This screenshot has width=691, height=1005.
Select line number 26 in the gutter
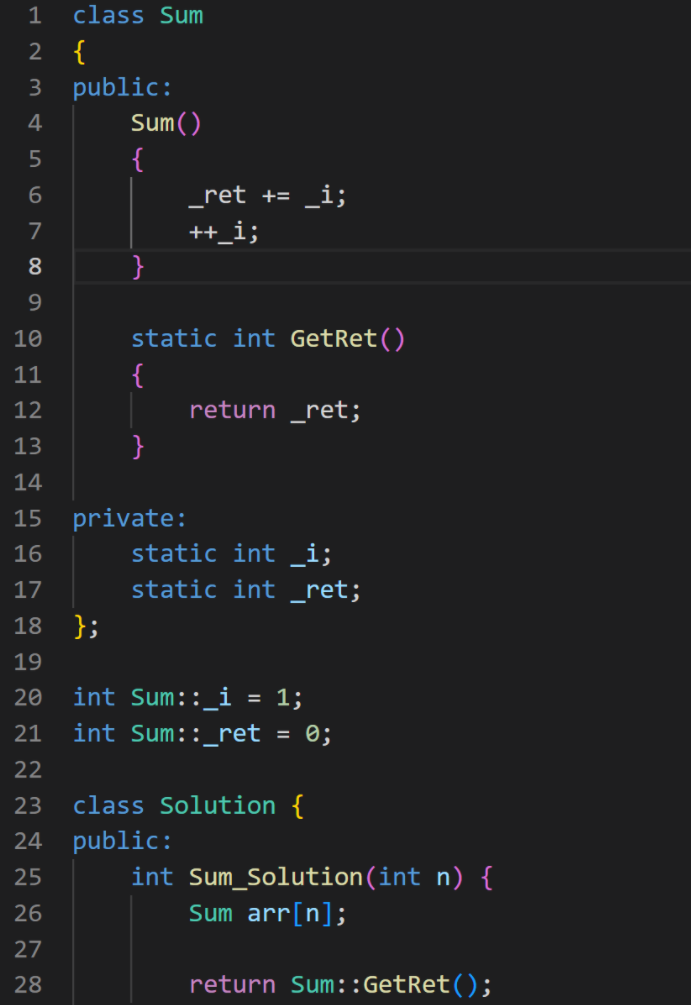[x=28, y=913]
